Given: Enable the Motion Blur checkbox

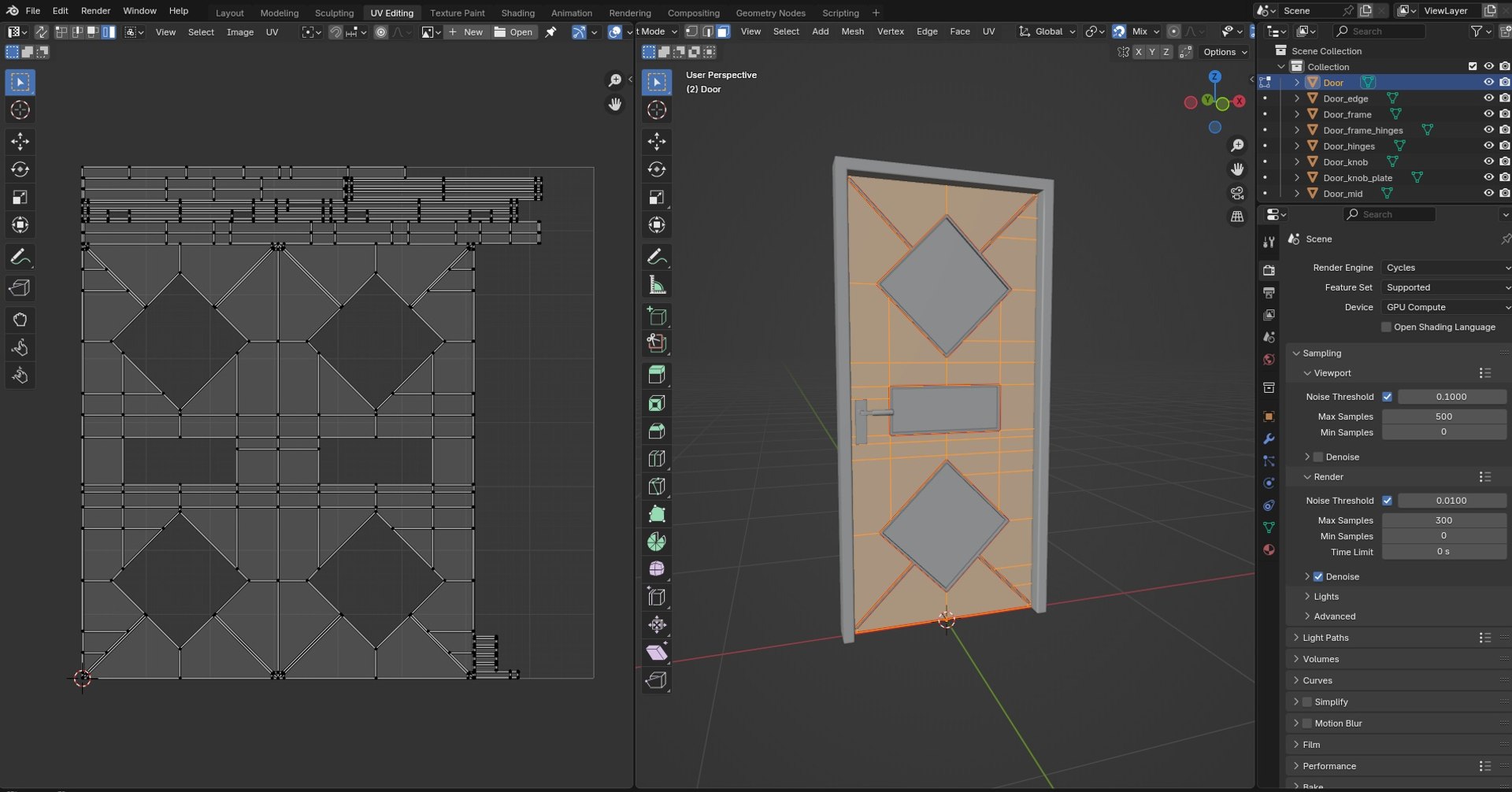Looking at the screenshot, I should coord(1307,723).
